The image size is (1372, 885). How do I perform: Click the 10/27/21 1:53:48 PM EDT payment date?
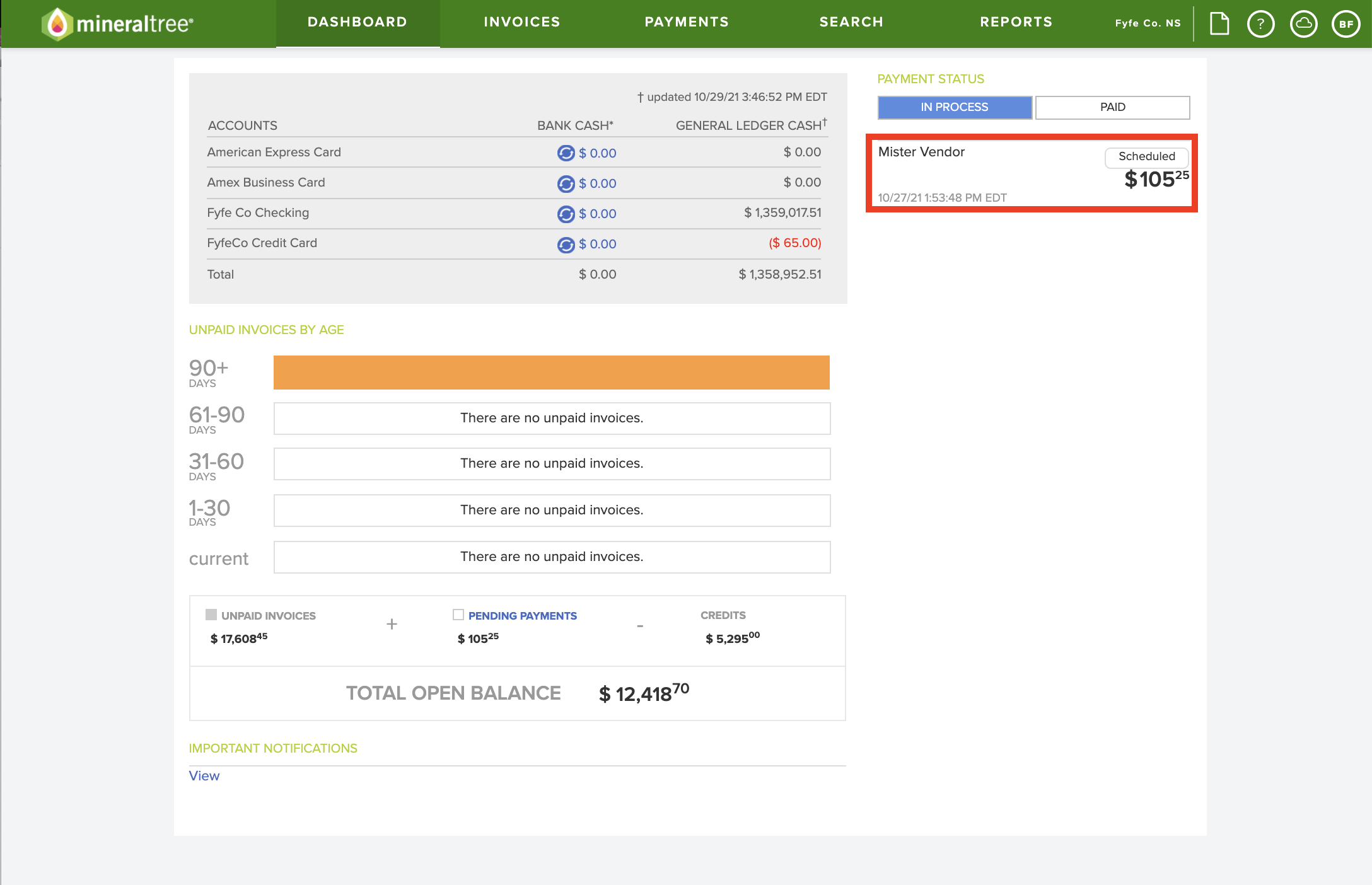[x=942, y=198]
